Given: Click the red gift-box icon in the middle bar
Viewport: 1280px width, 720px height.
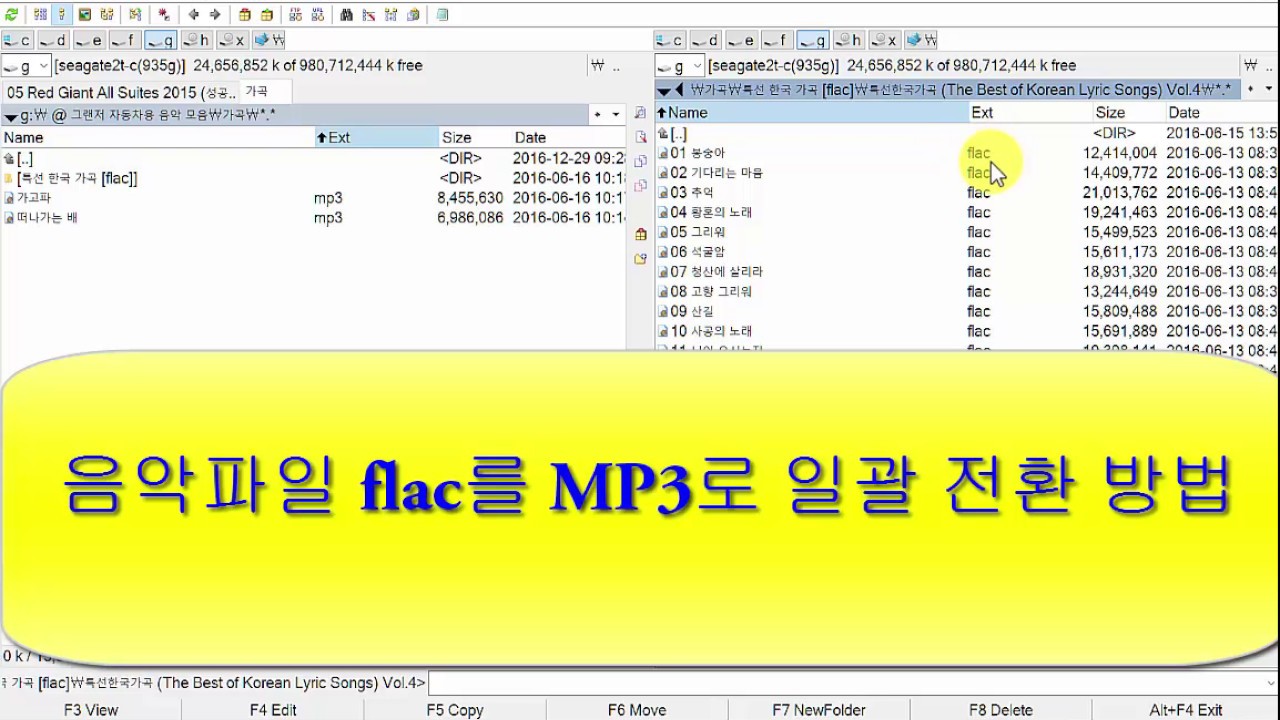Looking at the screenshot, I should click(x=640, y=234).
